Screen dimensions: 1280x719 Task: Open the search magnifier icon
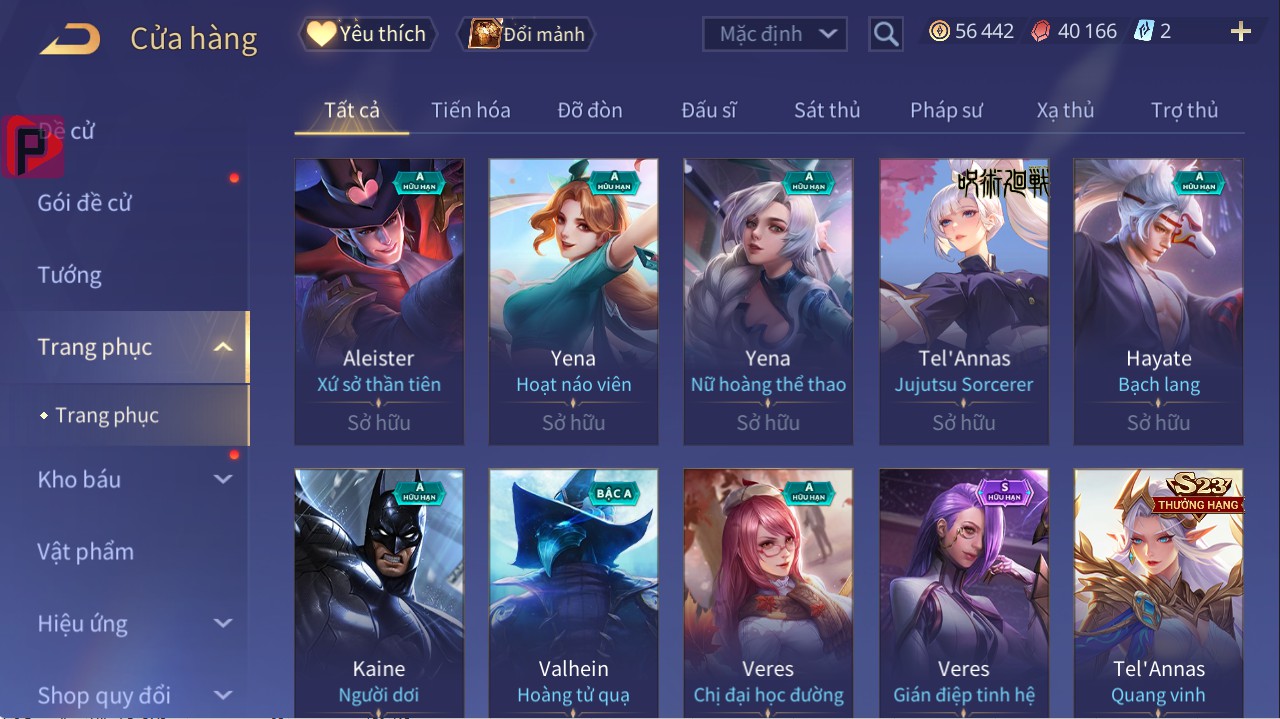[886, 34]
